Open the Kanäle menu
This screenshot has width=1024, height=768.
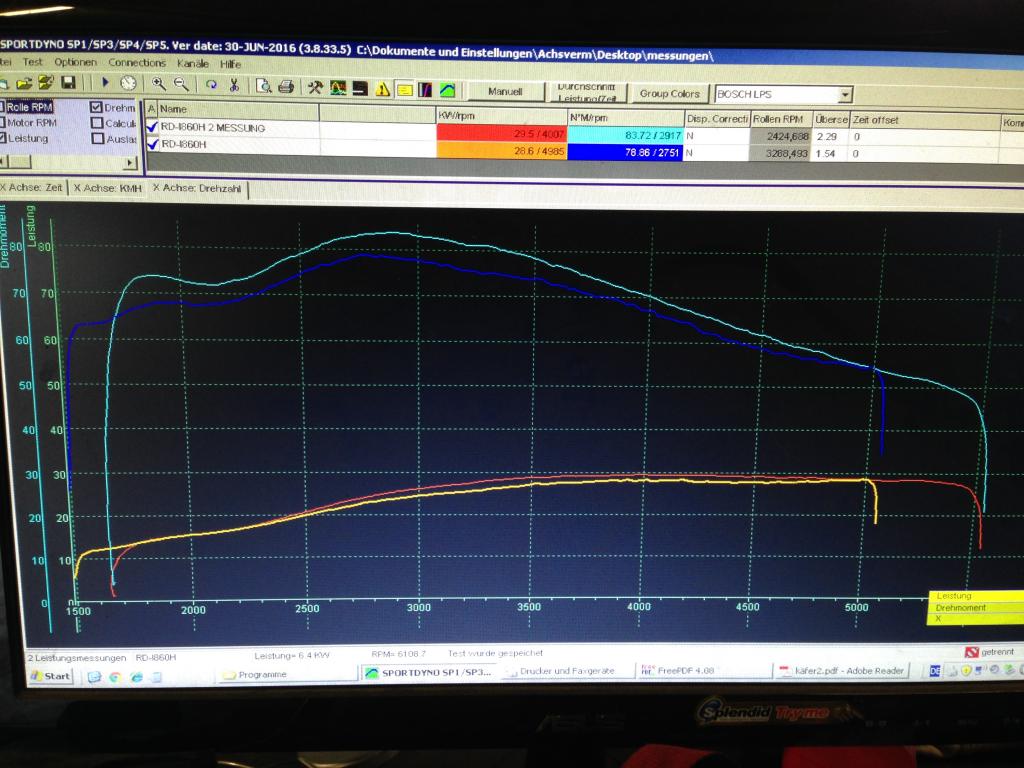pyautogui.click(x=192, y=63)
